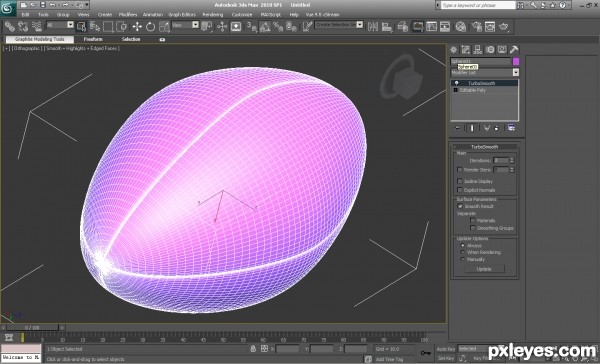Click the Select and Link tool
The image size is (600, 364).
9,26
